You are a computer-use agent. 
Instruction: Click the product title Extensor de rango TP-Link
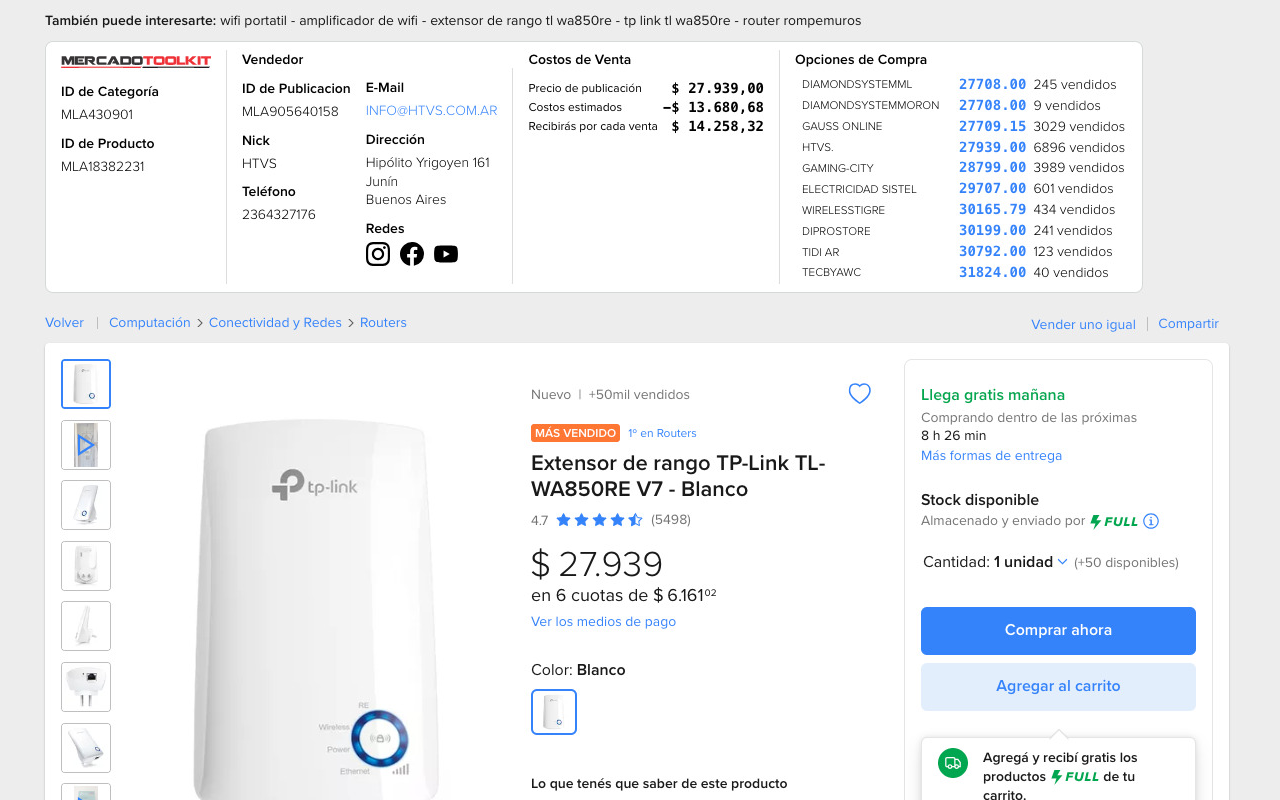[678, 476]
